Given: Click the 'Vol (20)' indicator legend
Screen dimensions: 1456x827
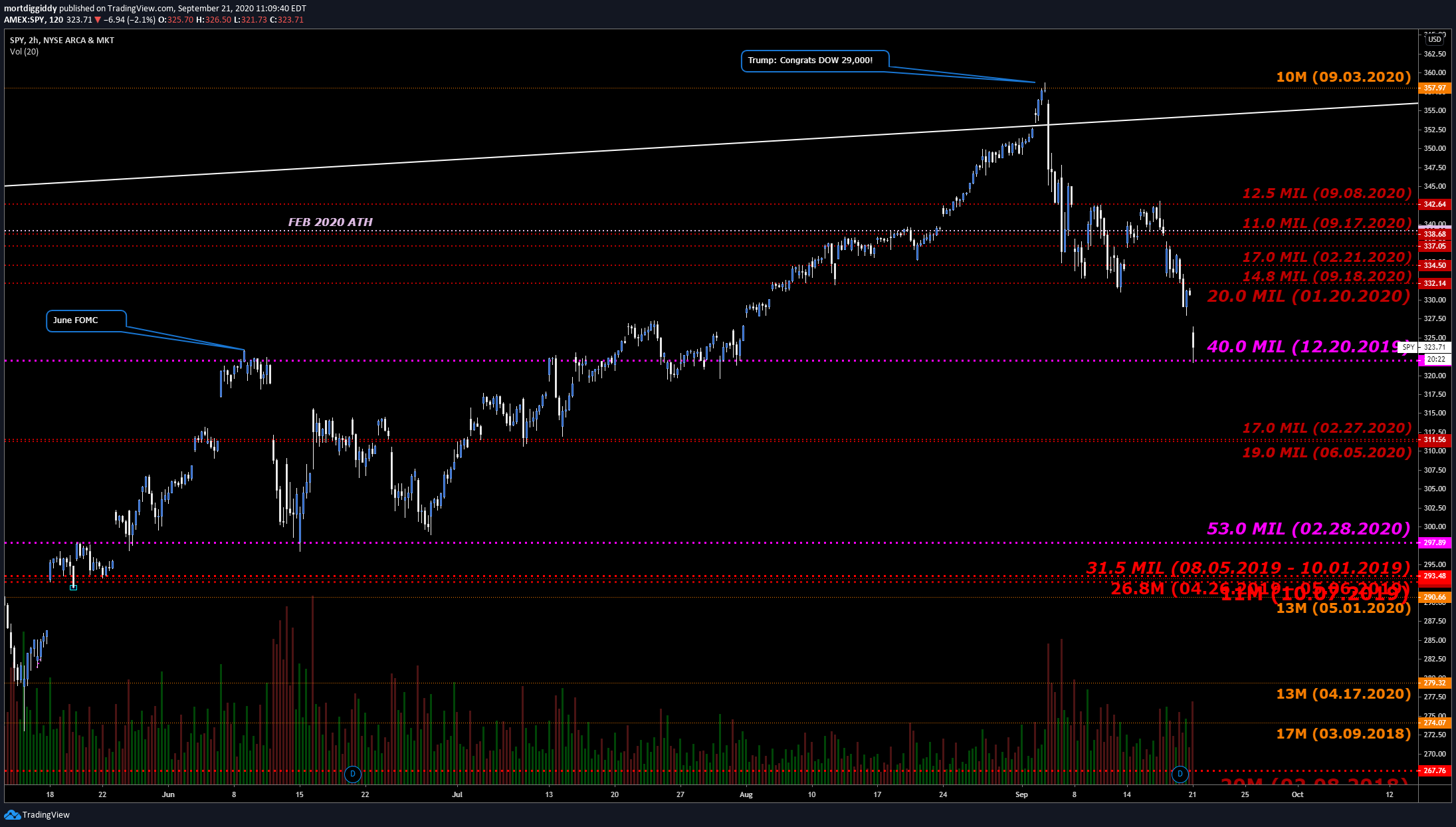Looking at the screenshot, I should tap(24, 52).
